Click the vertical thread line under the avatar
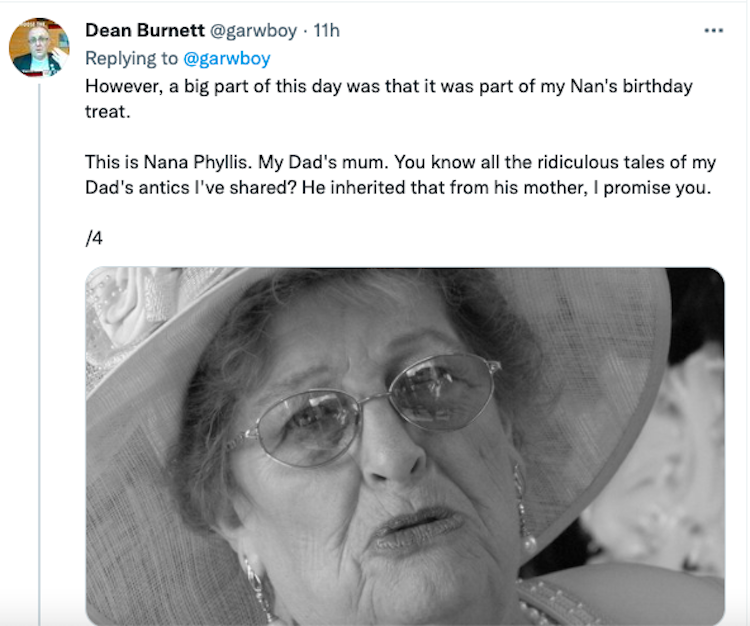 (40, 350)
